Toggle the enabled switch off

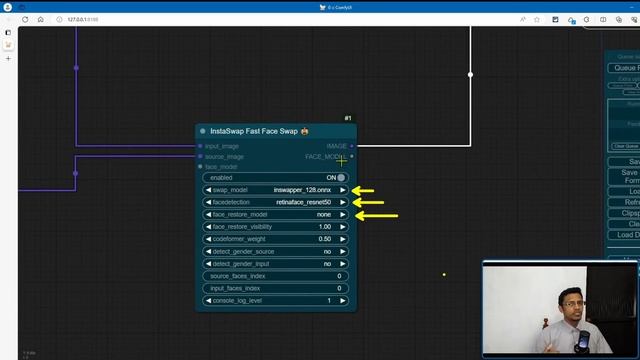point(341,178)
